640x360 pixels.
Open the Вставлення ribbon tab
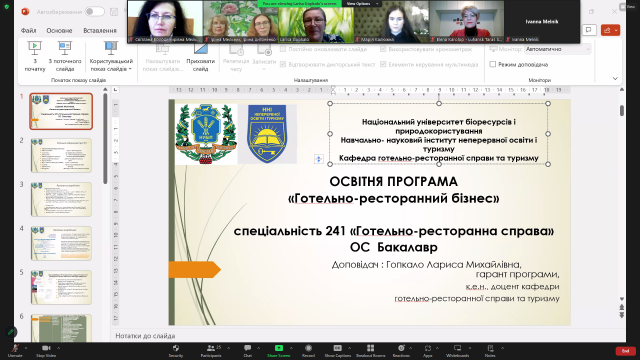click(x=100, y=31)
